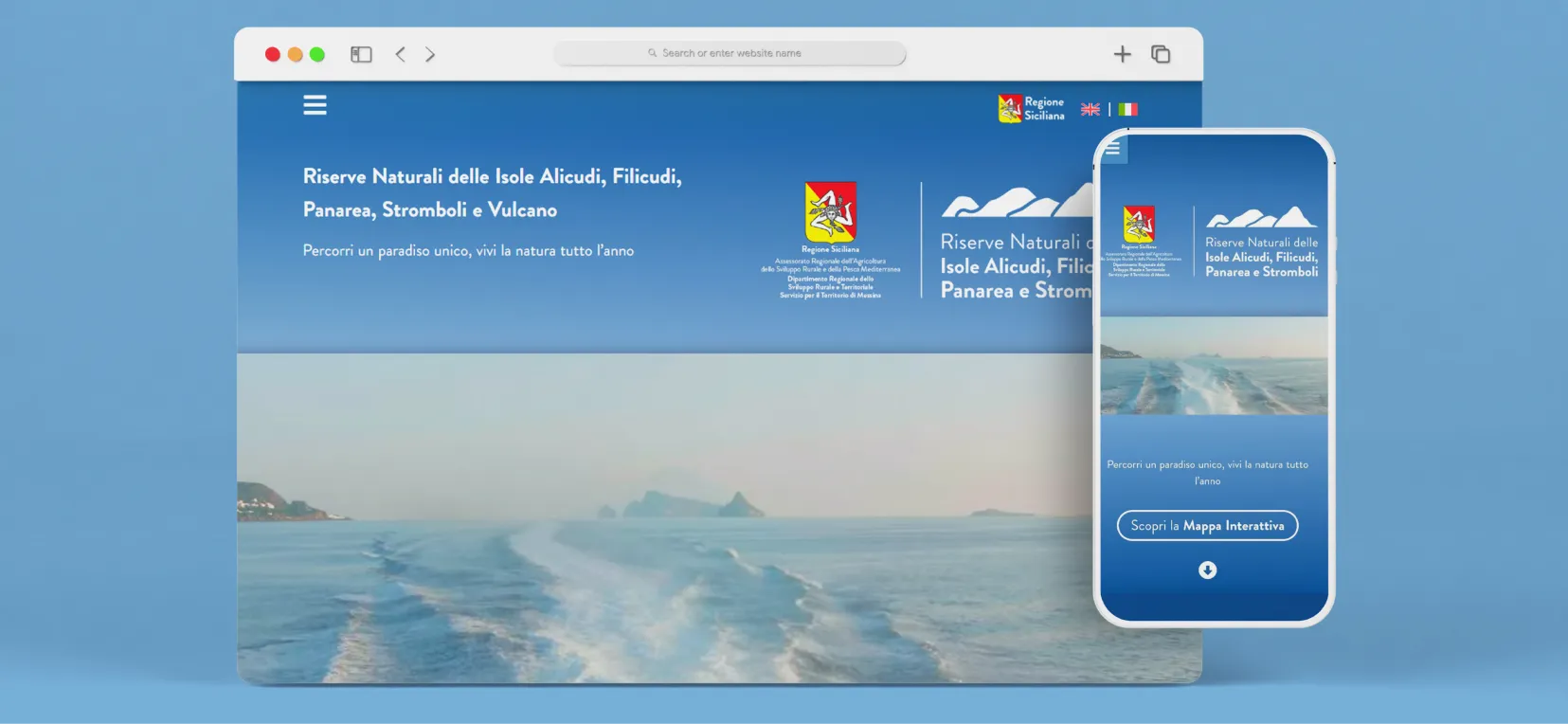Go forward with browser forward arrow
The height and width of the screenshot is (724, 1568).
[x=430, y=54]
